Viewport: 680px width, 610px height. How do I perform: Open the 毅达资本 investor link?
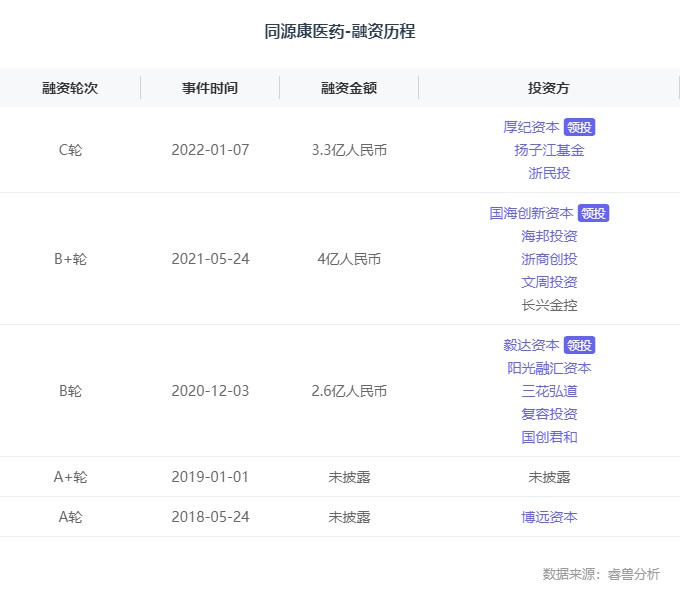pyautogui.click(x=531, y=345)
